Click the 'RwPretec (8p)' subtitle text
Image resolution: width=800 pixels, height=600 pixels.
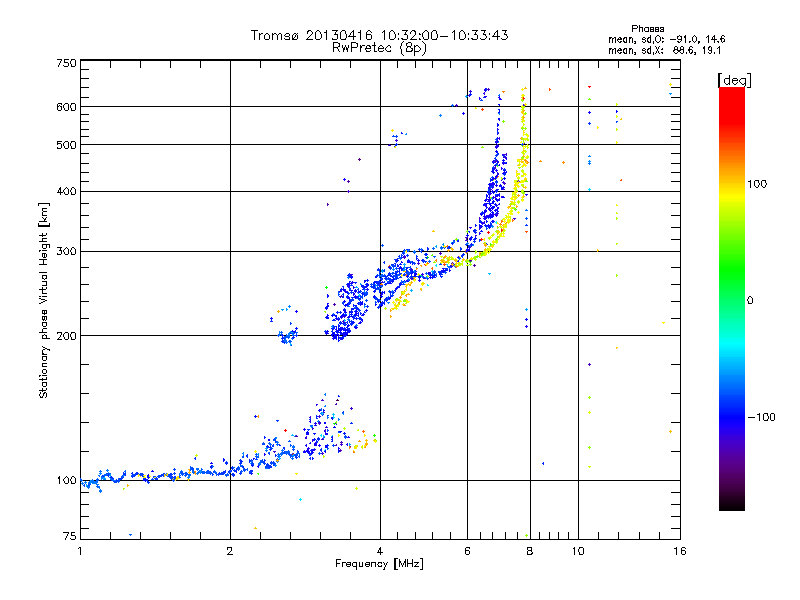point(379,48)
